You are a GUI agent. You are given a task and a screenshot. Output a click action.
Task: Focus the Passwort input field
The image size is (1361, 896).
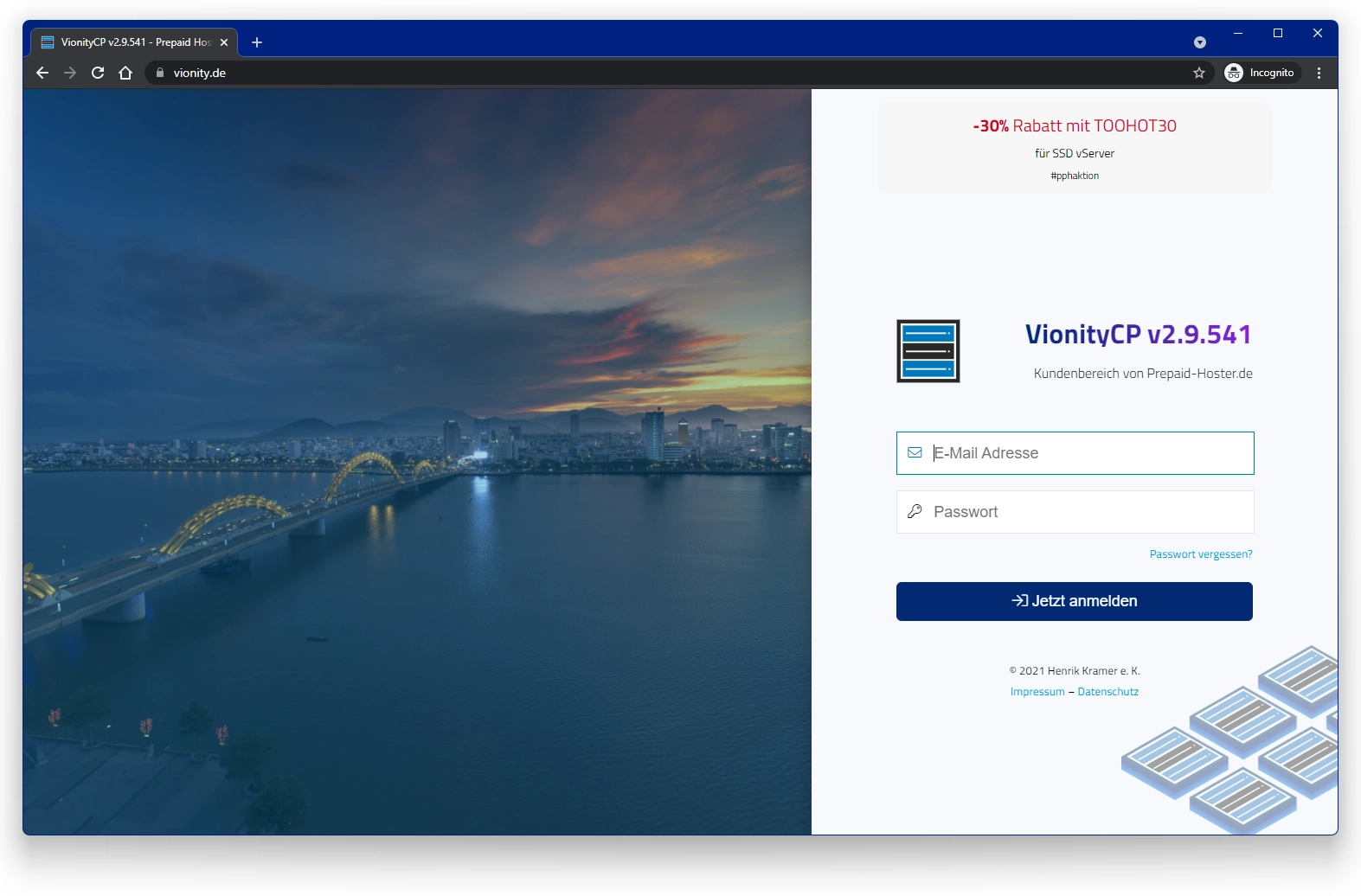tap(1075, 512)
